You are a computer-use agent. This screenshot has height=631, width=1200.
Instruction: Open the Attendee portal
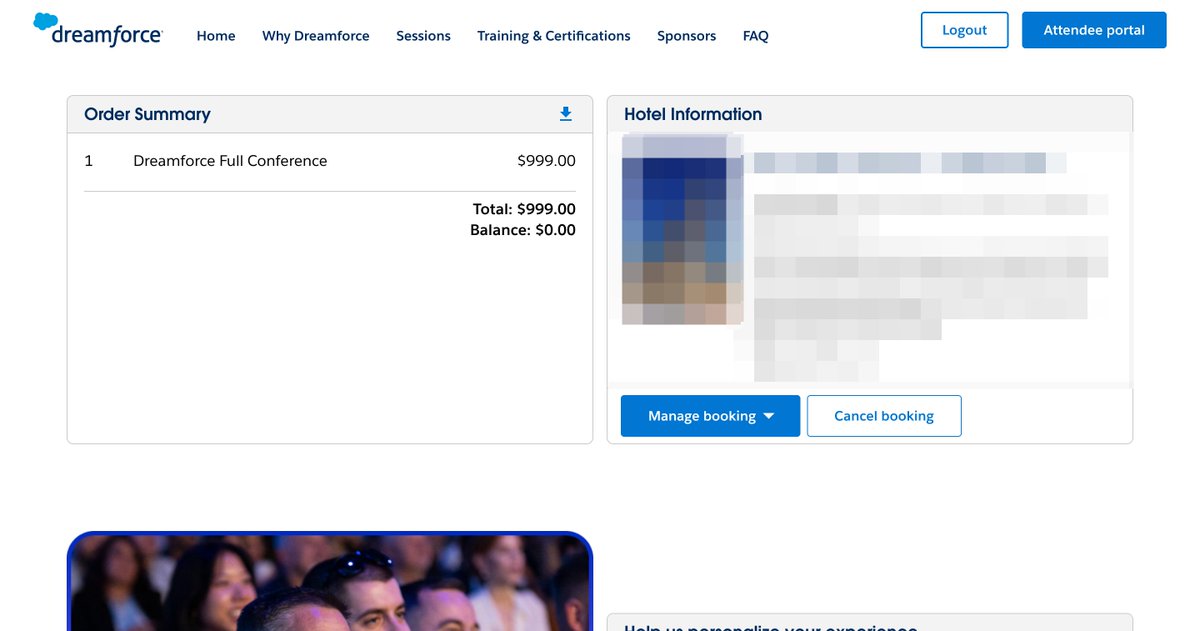[x=1093, y=29]
